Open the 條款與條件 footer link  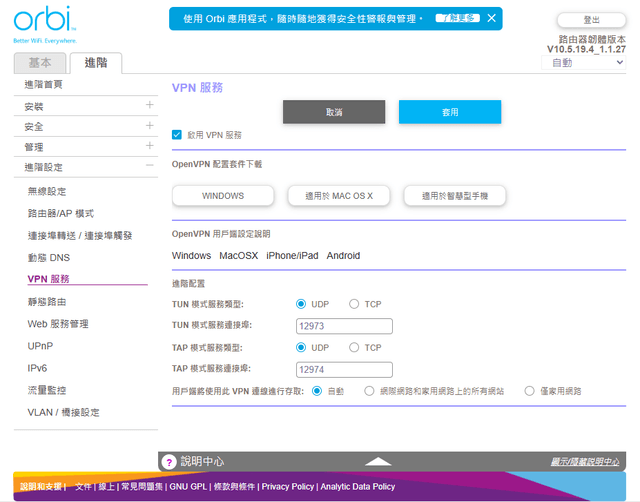tap(234, 486)
